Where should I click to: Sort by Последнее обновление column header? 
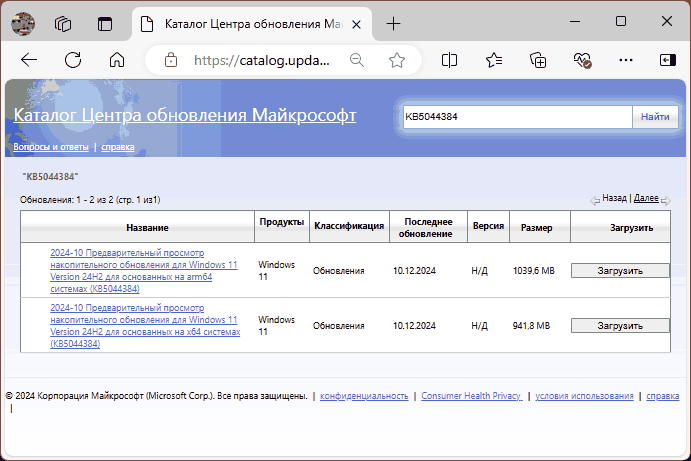tap(426, 227)
